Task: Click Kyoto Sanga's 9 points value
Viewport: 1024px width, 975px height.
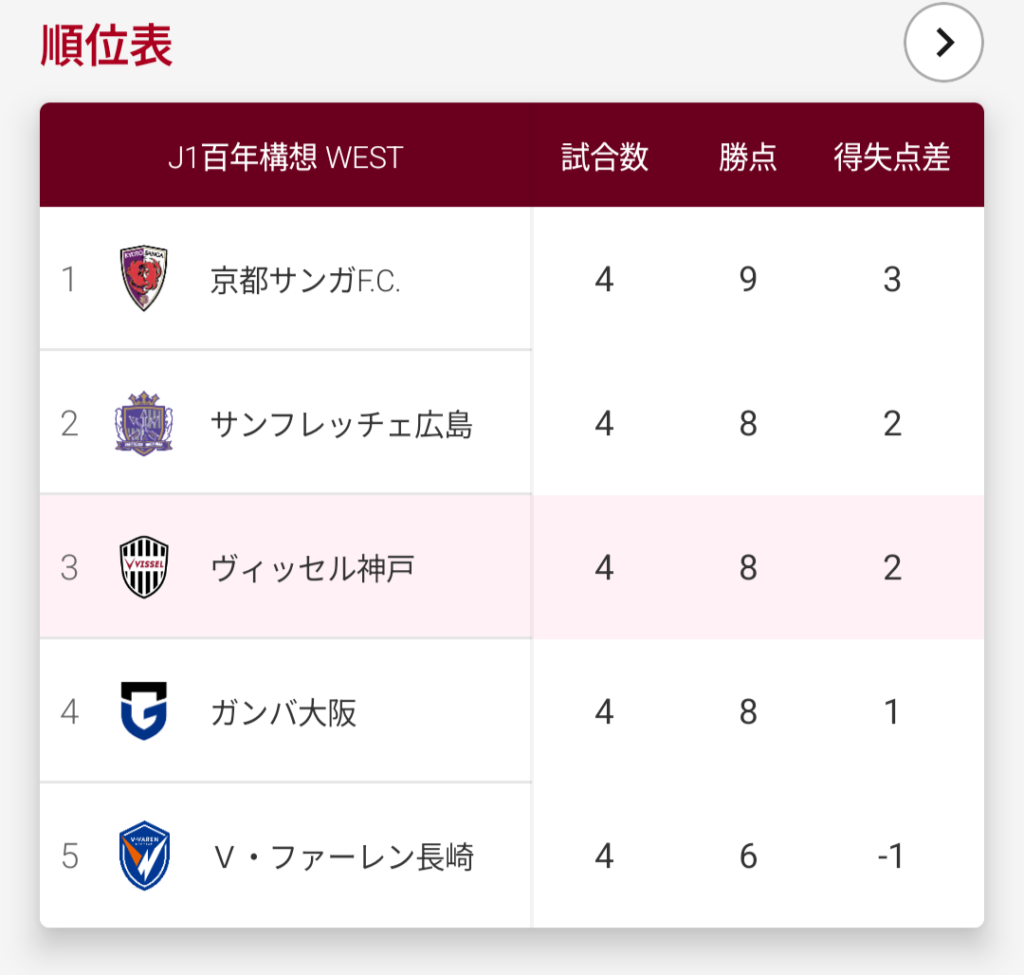Action: pos(748,280)
